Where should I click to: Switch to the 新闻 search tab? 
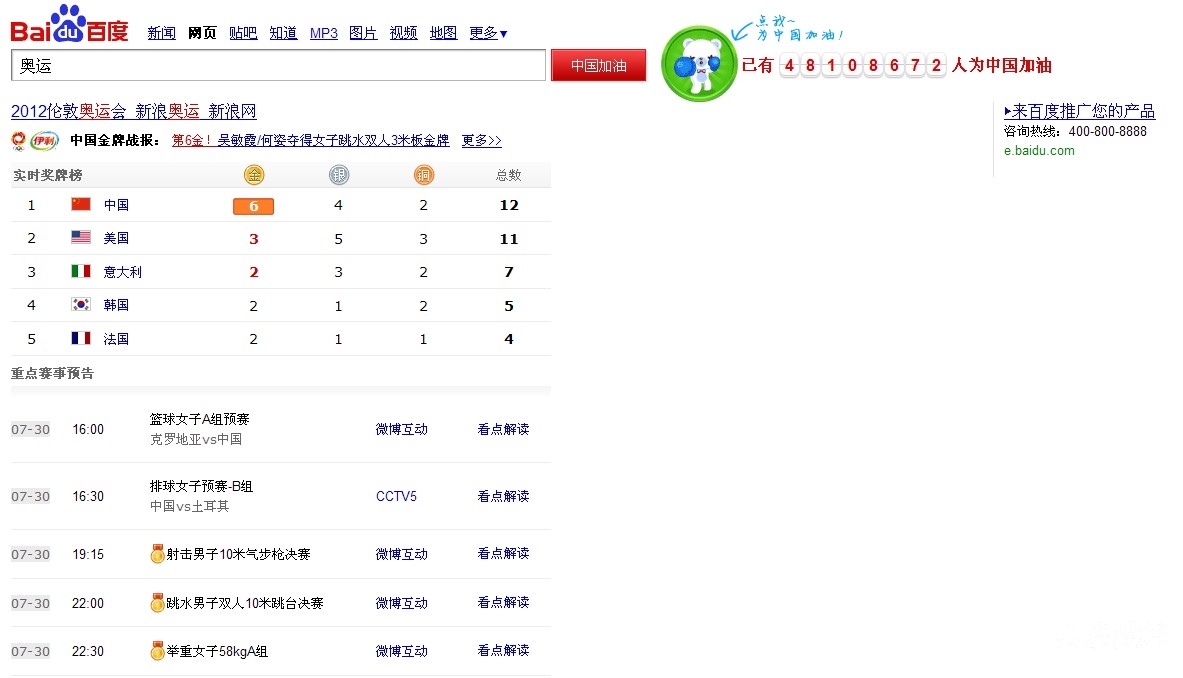[x=161, y=33]
